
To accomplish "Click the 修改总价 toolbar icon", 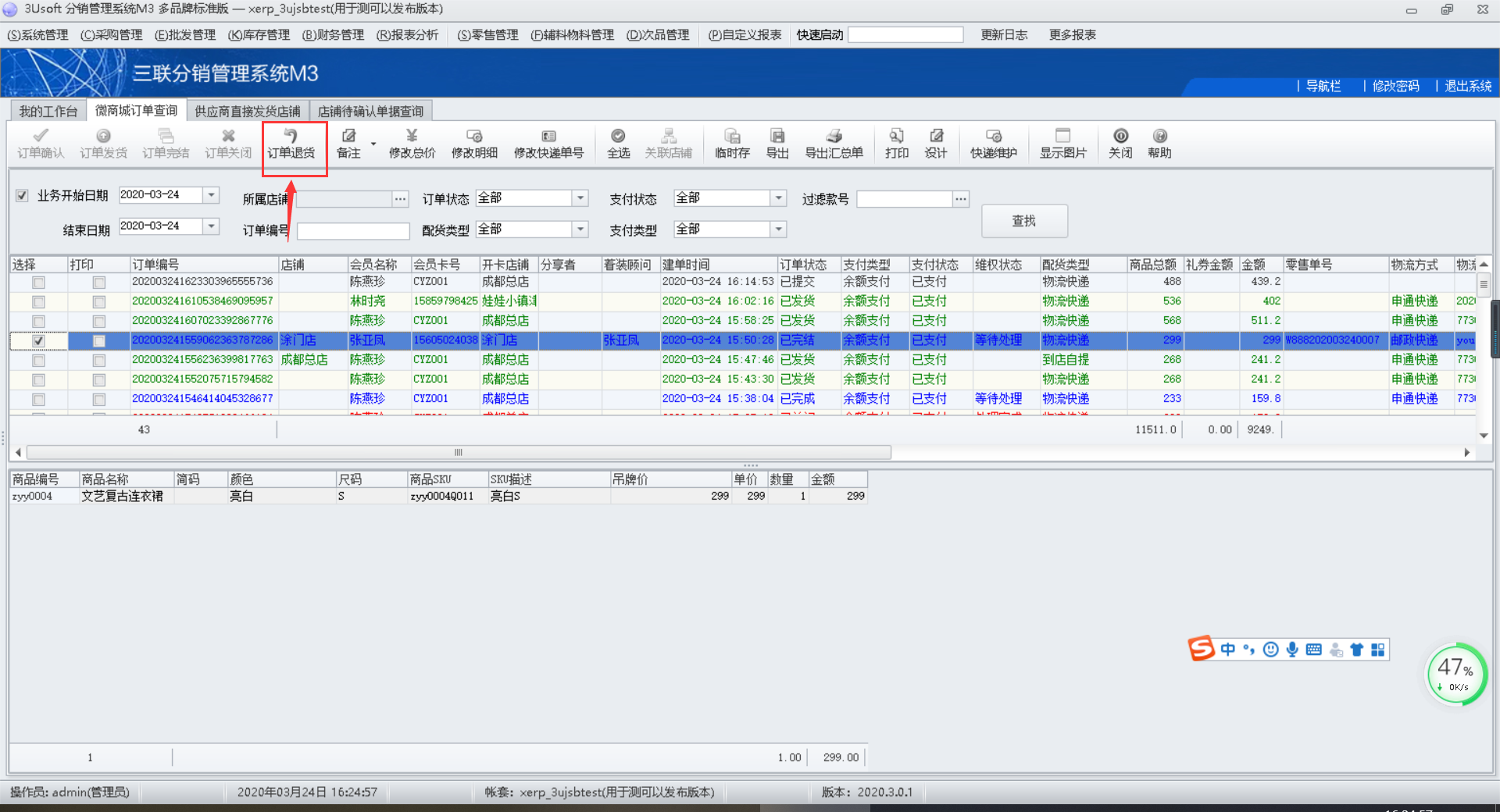I will (x=412, y=144).
